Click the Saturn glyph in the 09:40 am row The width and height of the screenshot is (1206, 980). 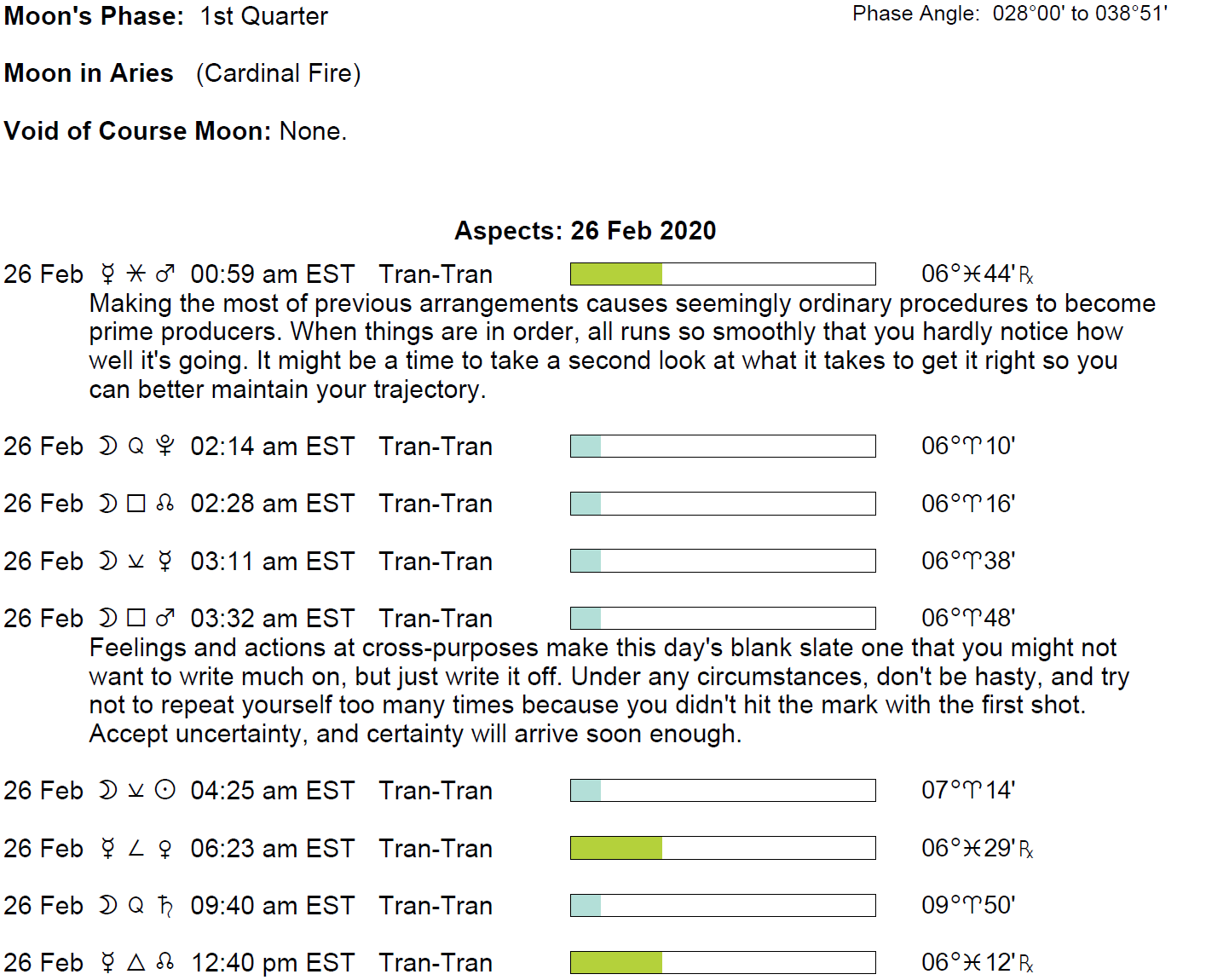click(165, 905)
